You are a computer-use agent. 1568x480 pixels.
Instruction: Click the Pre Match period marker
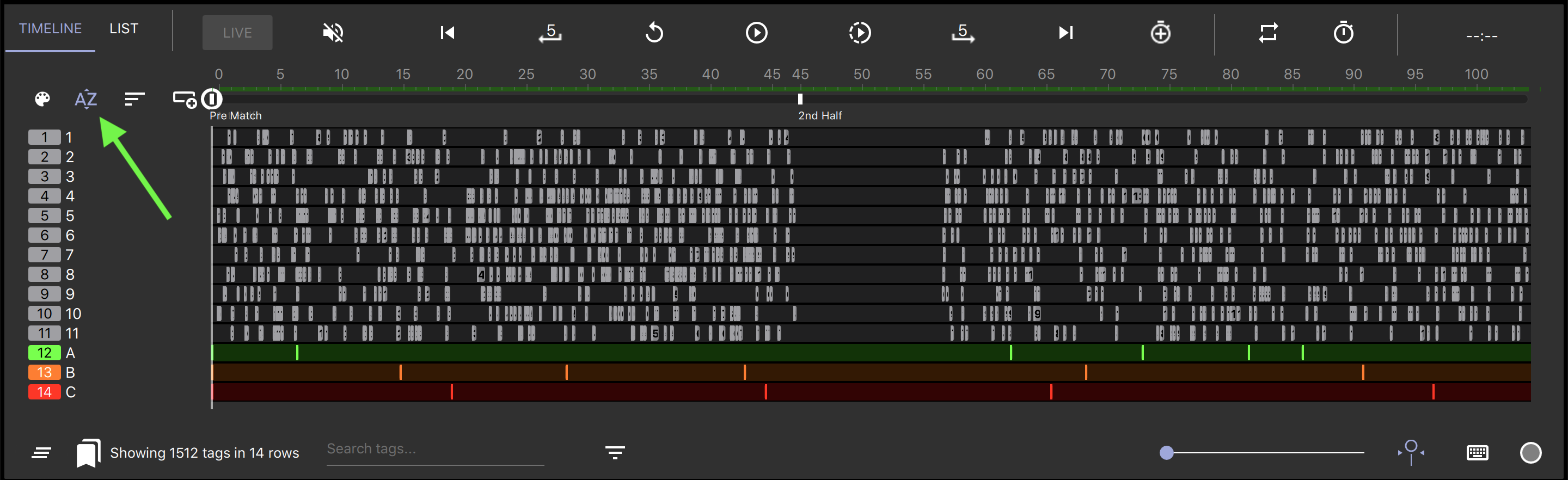[236, 115]
